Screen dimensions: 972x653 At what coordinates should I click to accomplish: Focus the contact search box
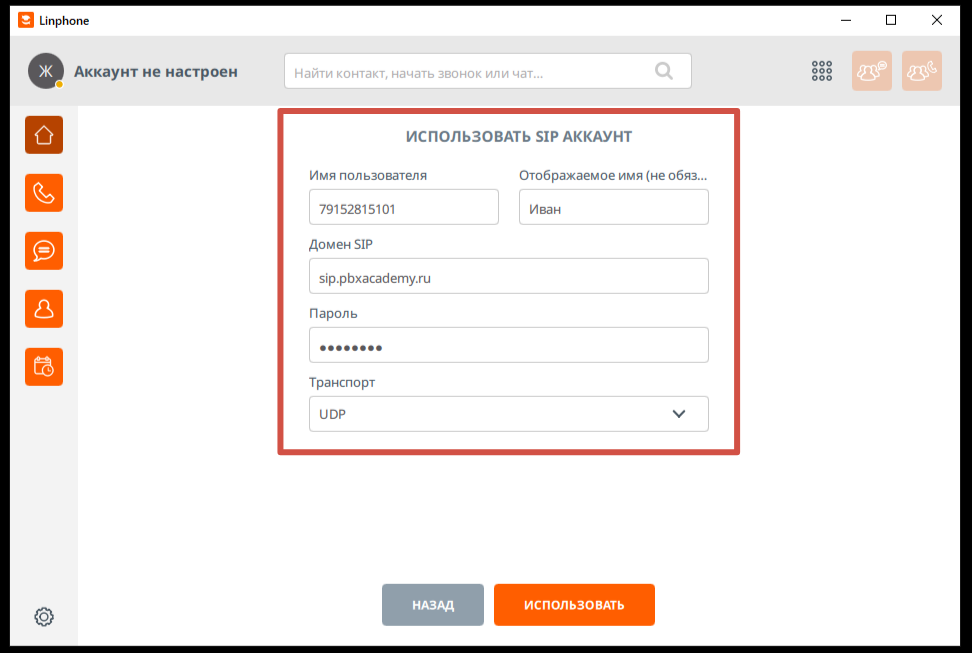(x=488, y=71)
